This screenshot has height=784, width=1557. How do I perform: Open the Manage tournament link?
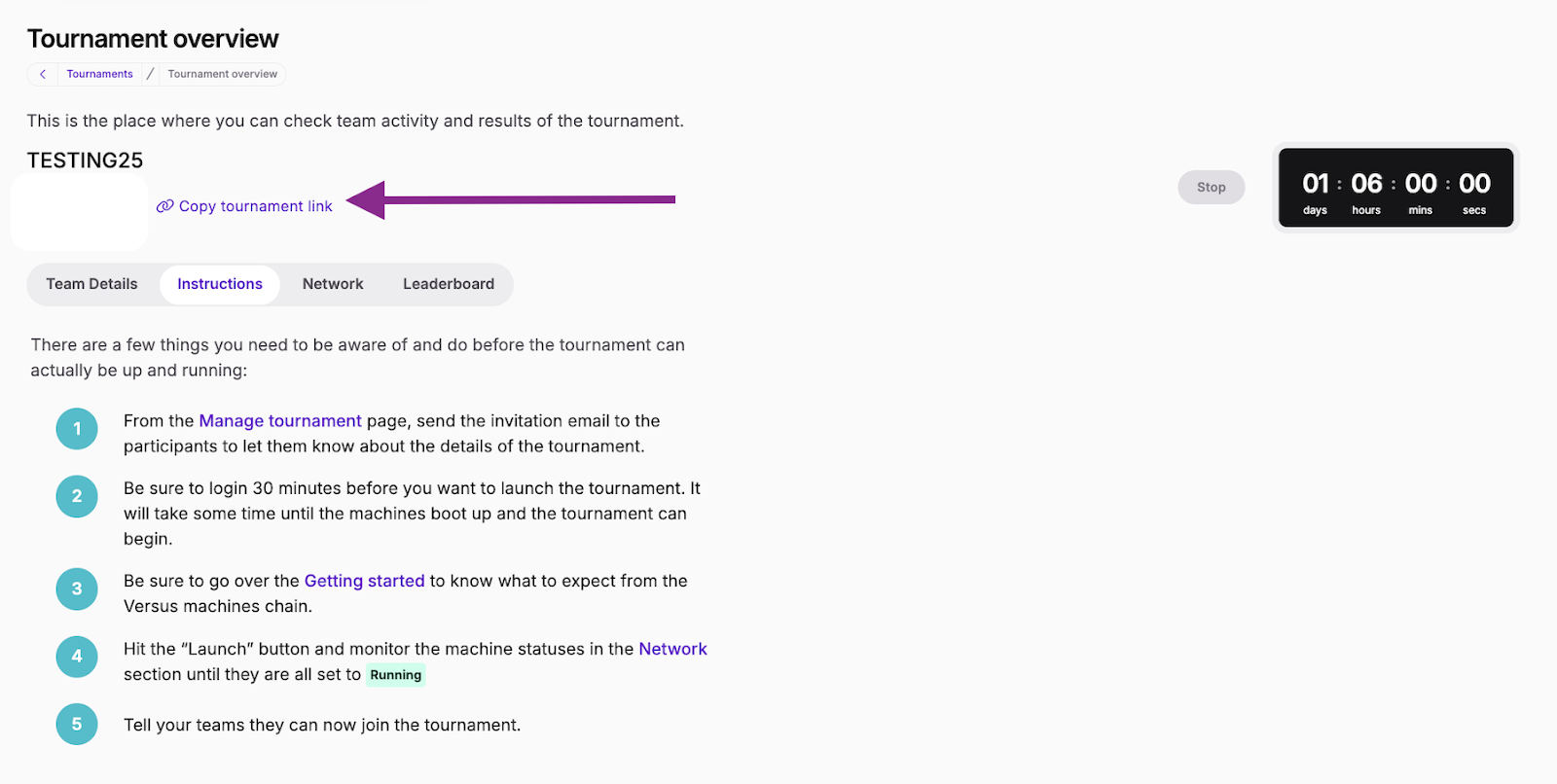280,421
